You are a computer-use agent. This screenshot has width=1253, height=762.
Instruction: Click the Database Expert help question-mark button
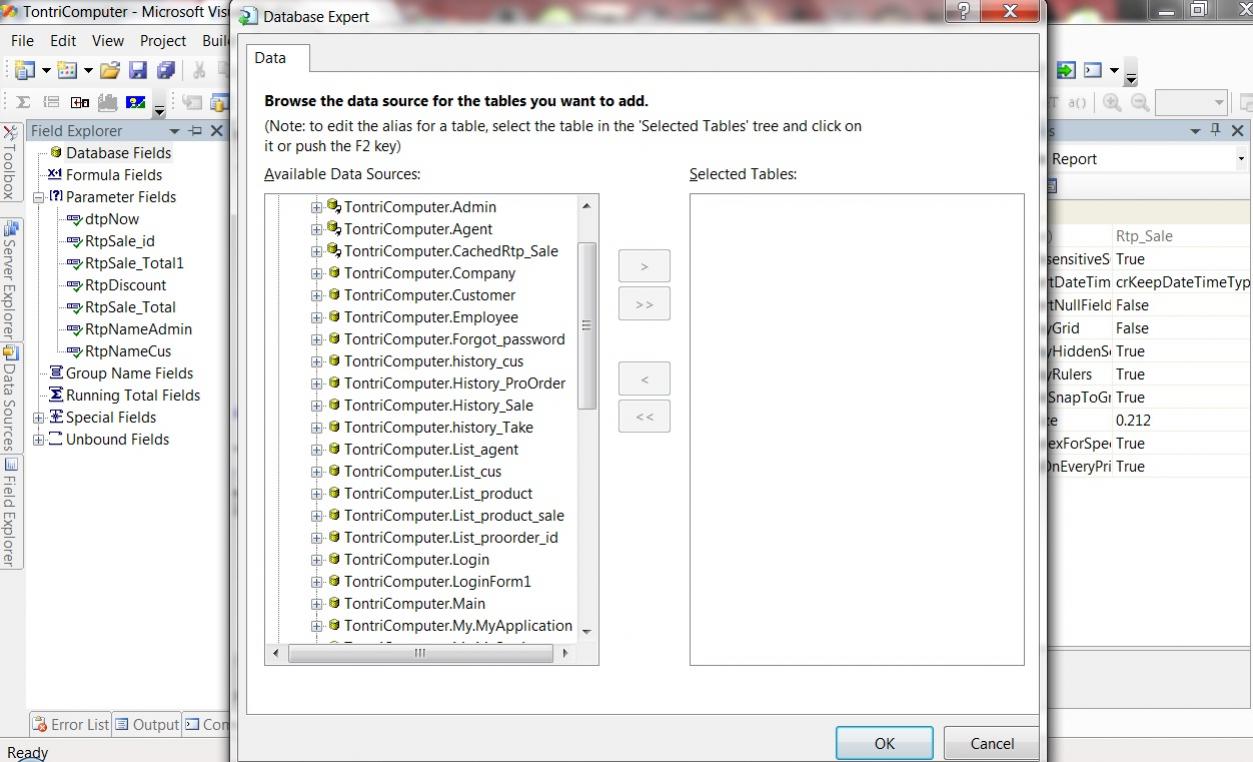point(963,11)
